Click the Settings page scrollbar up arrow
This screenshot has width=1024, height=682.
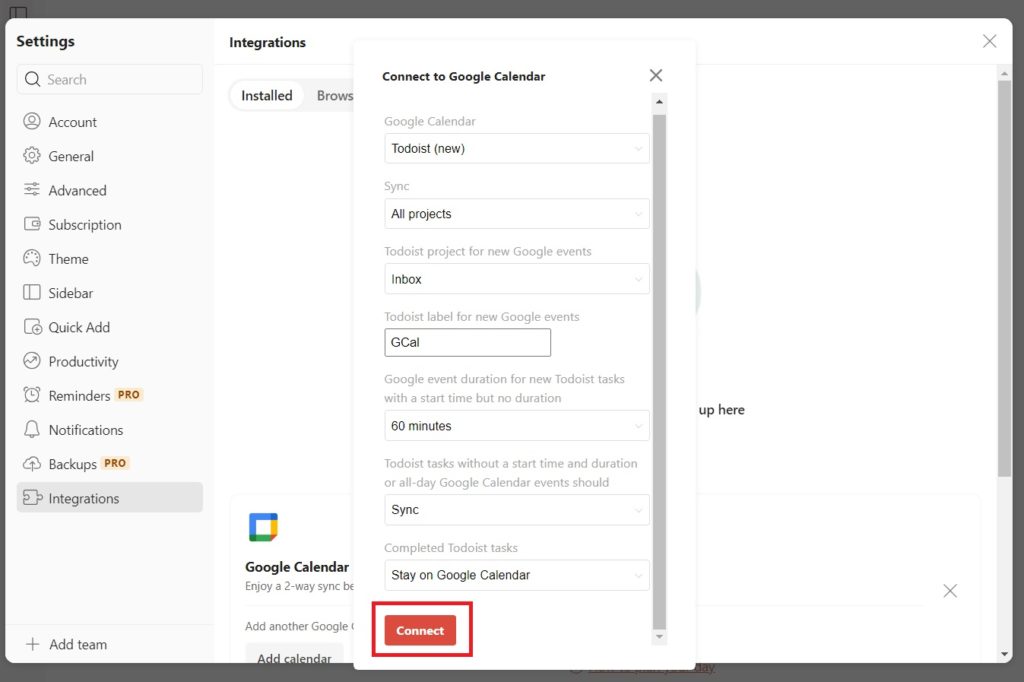(1004, 74)
